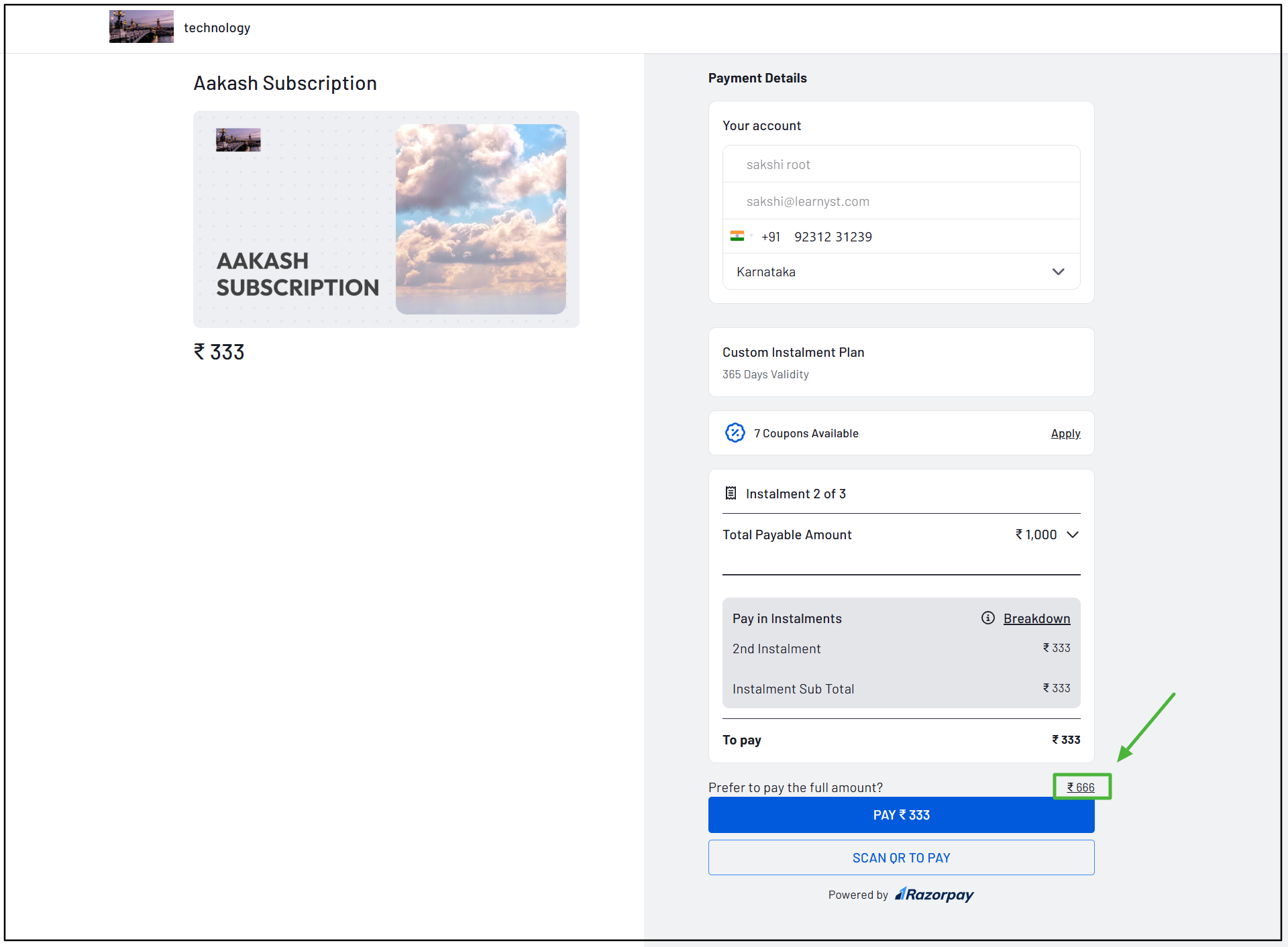Click the ₹ 666 full amount link

click(x=1081, y=787)
